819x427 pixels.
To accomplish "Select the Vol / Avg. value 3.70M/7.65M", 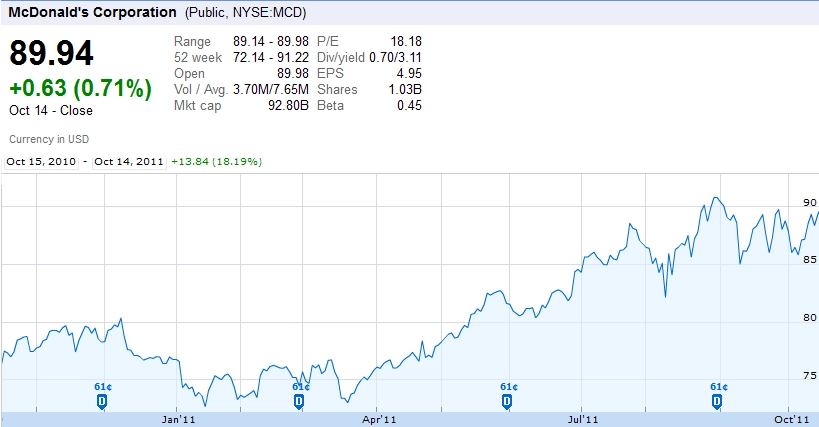I will 271,90.
